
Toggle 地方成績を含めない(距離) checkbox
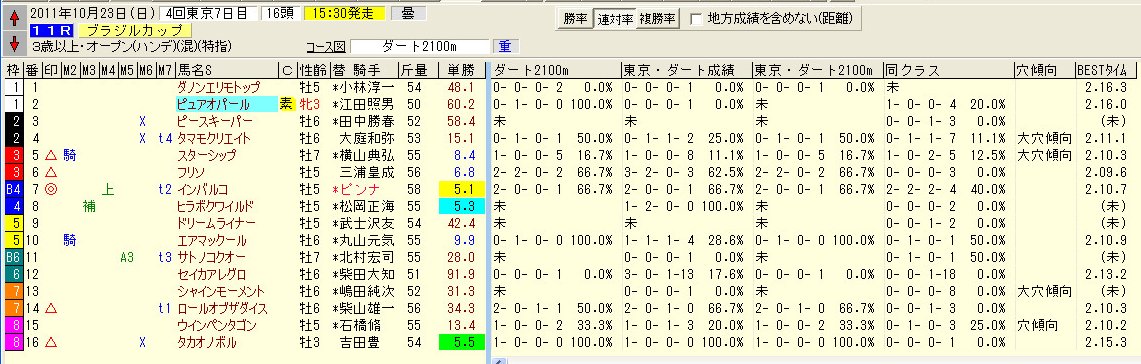point(696,20)
